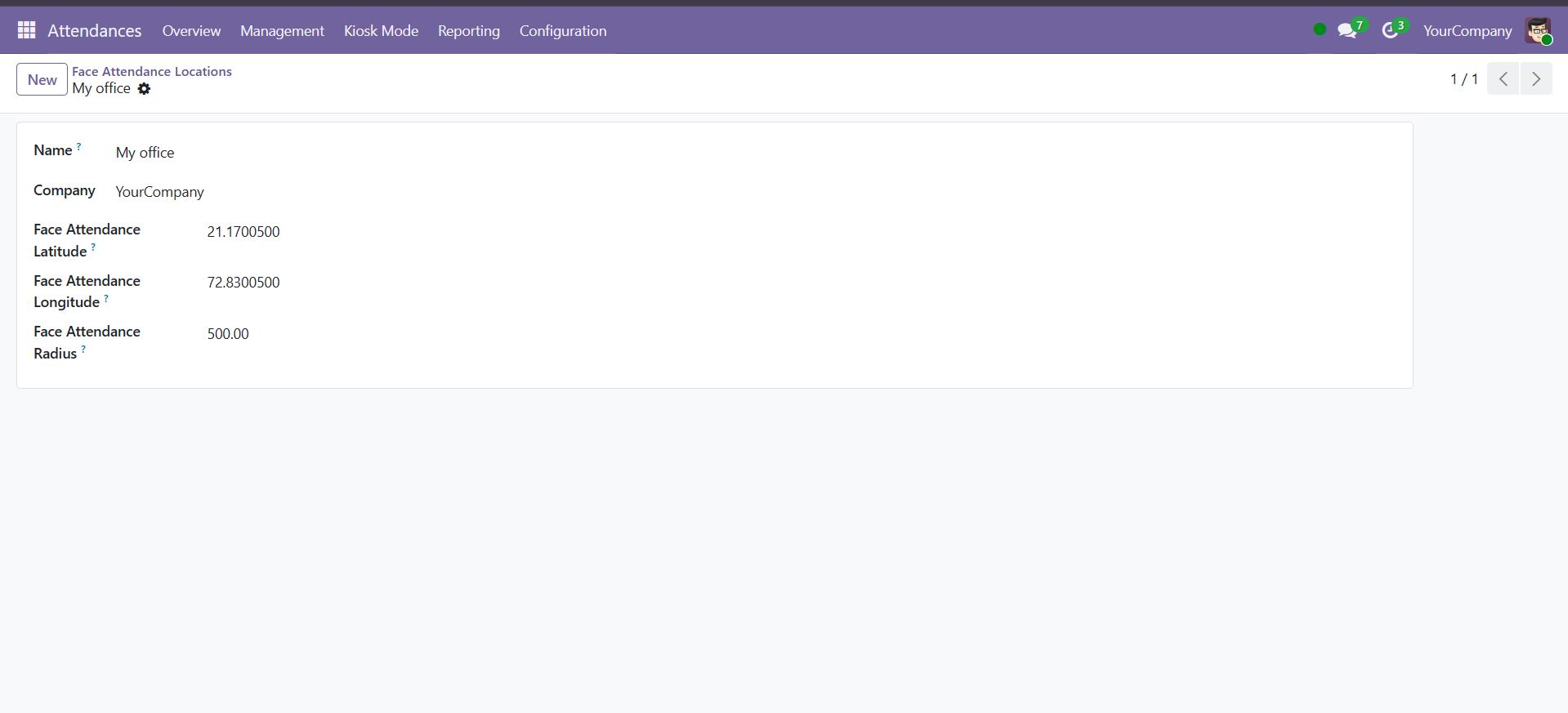Screen dimensions: 1568x713
Task: Show help for Face Attendance Radius
Action: coord(83,349)
